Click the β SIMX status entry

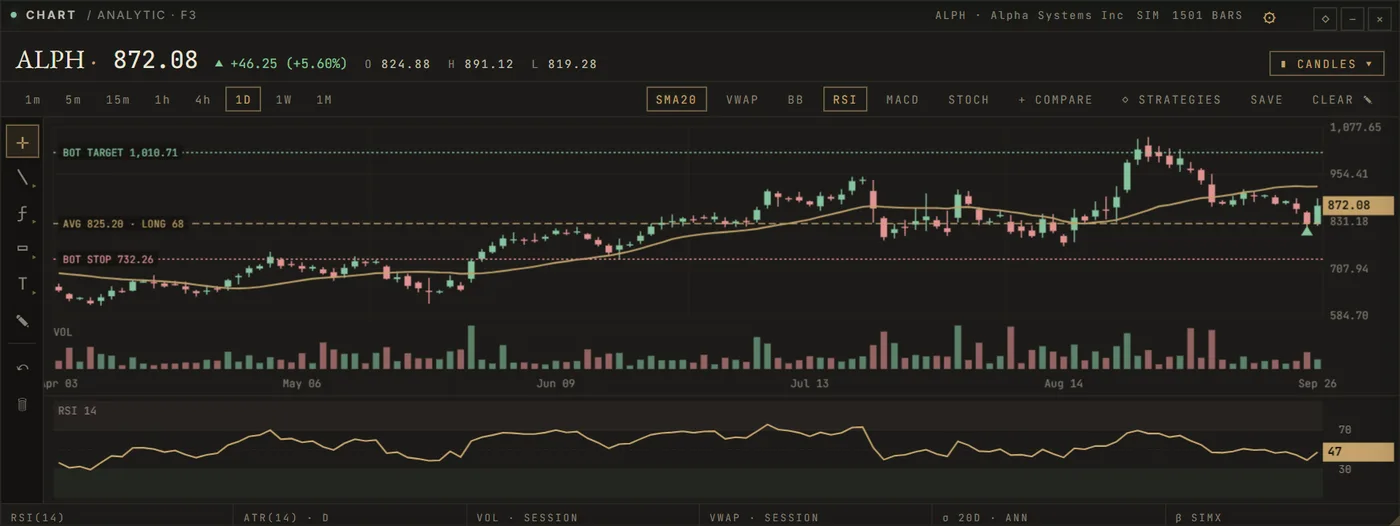click(1200, 518)
